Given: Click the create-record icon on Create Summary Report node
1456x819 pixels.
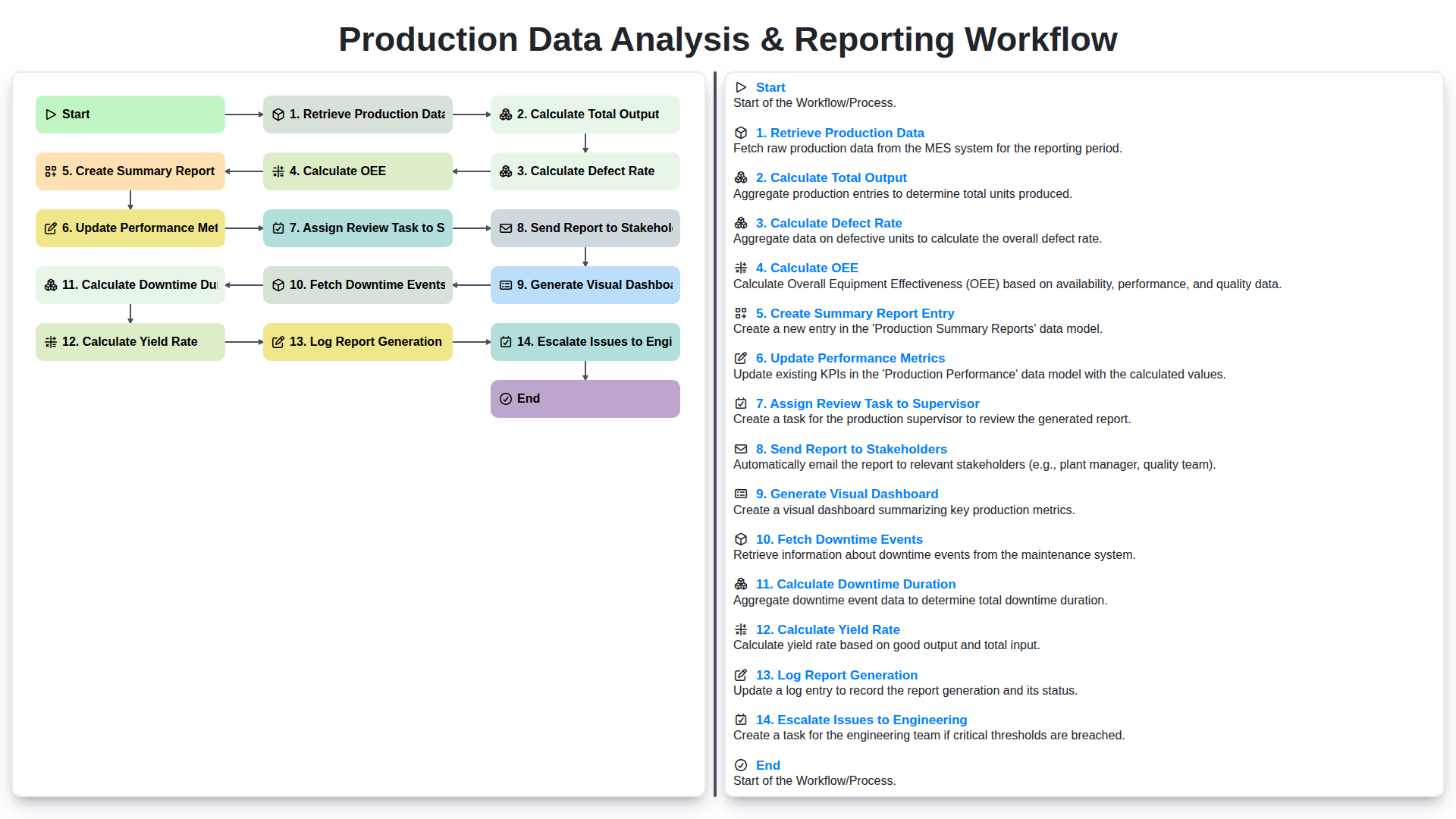Looking at the screenshot, I should pyautogui.click(x=50, y=171).
